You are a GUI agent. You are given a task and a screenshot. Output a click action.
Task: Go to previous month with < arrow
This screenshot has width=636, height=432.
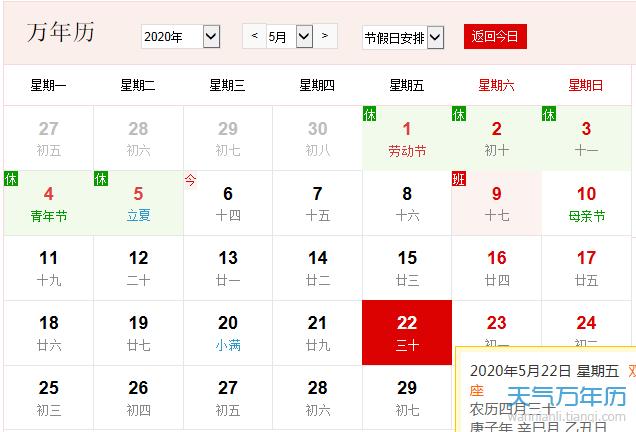click(254, 36)
